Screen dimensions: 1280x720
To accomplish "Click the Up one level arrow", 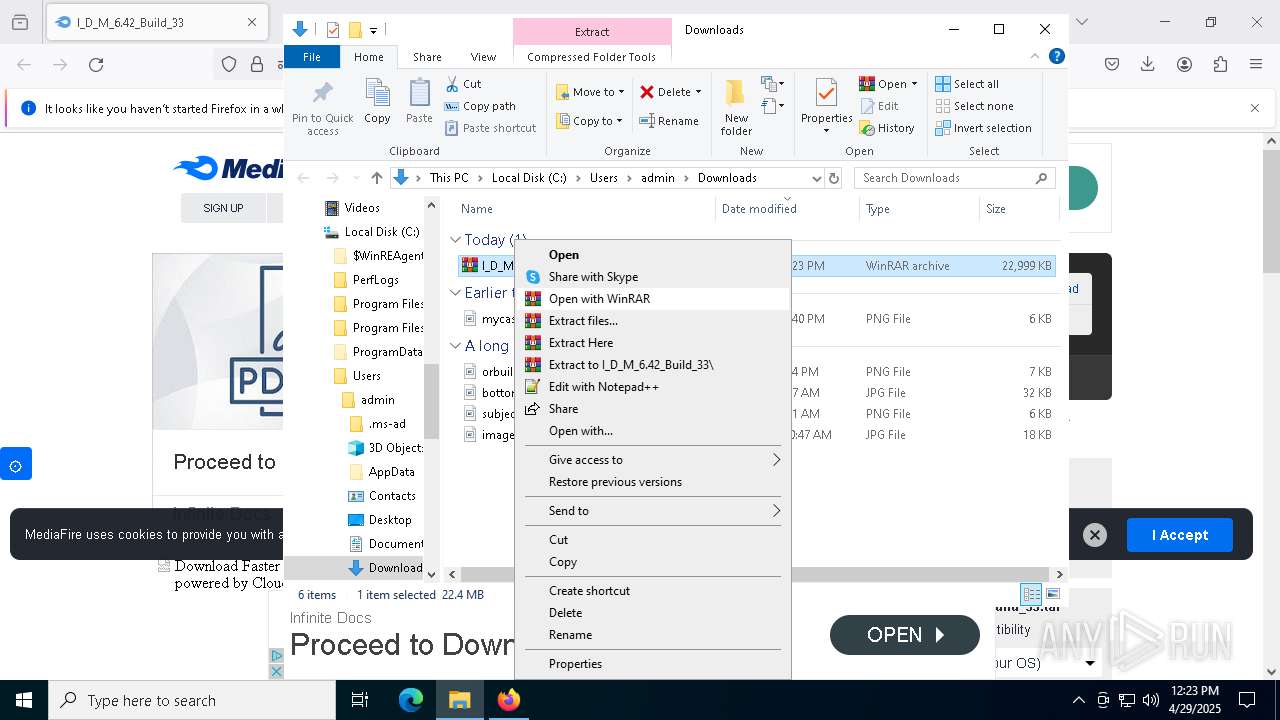I will pos(376,178).
